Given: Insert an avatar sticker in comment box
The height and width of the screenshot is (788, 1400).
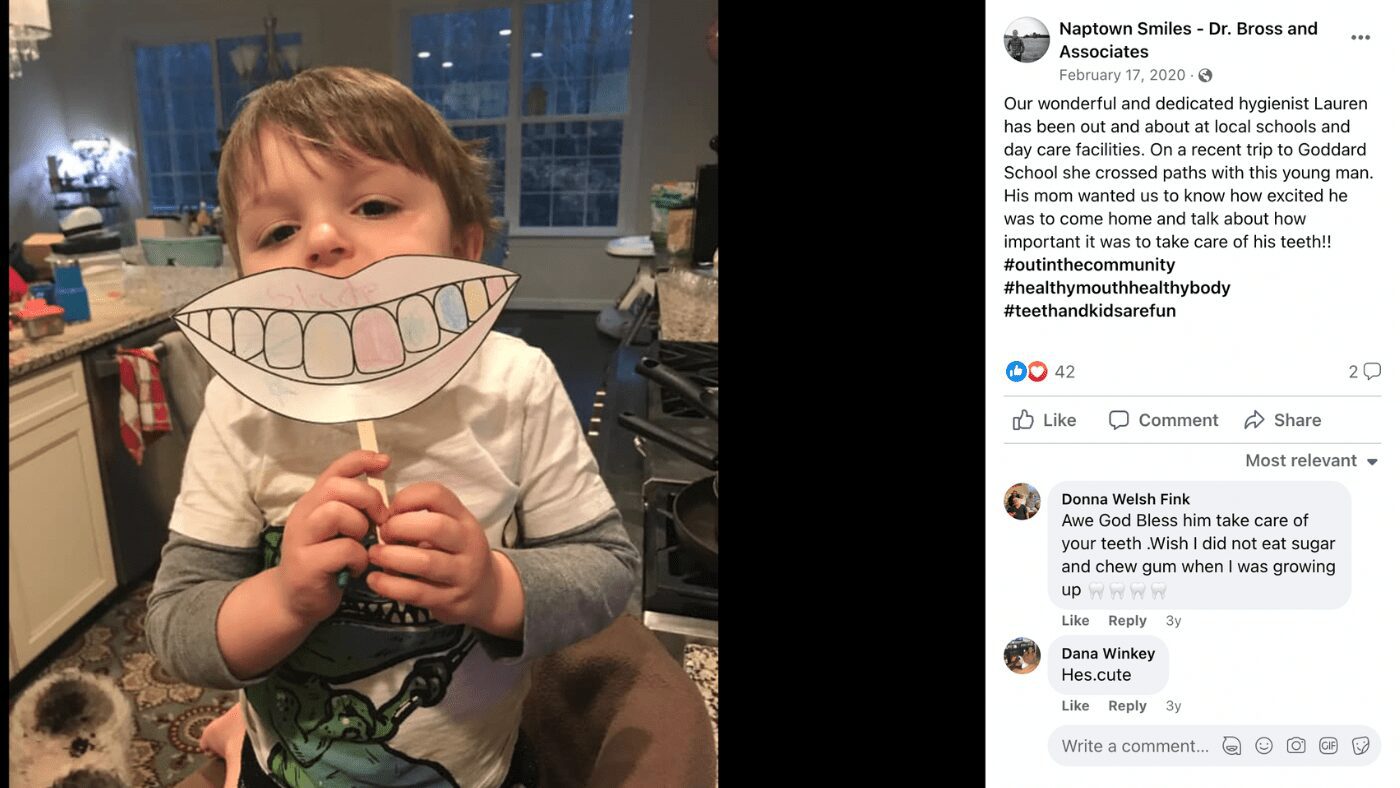Looking at the screenshot, I should 1232,746.
